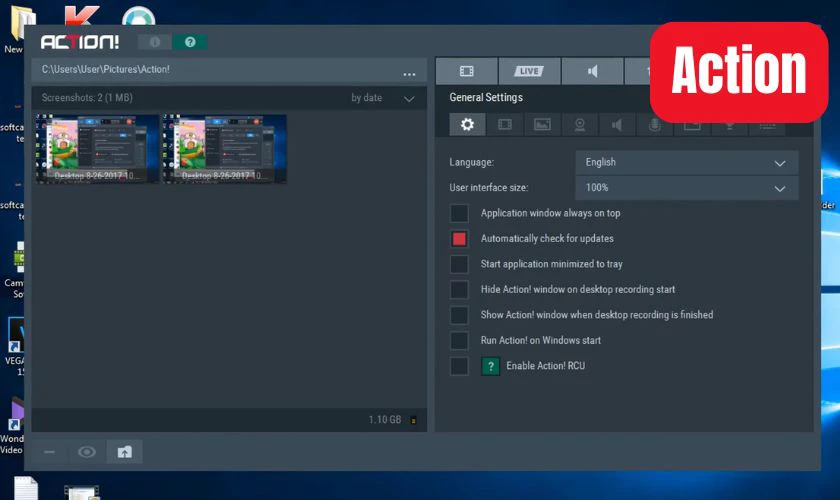
Task: Enable 'Start application minimized to tray'
Action: (459, 264)
